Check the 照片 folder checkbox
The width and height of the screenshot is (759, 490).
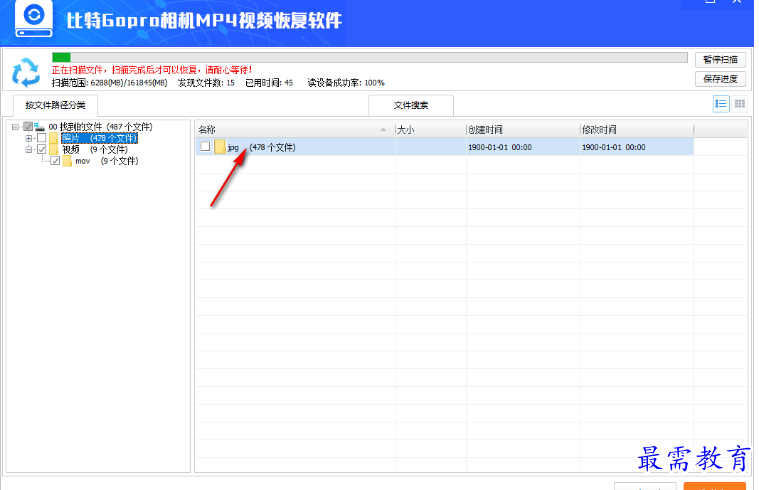(42, 138)
